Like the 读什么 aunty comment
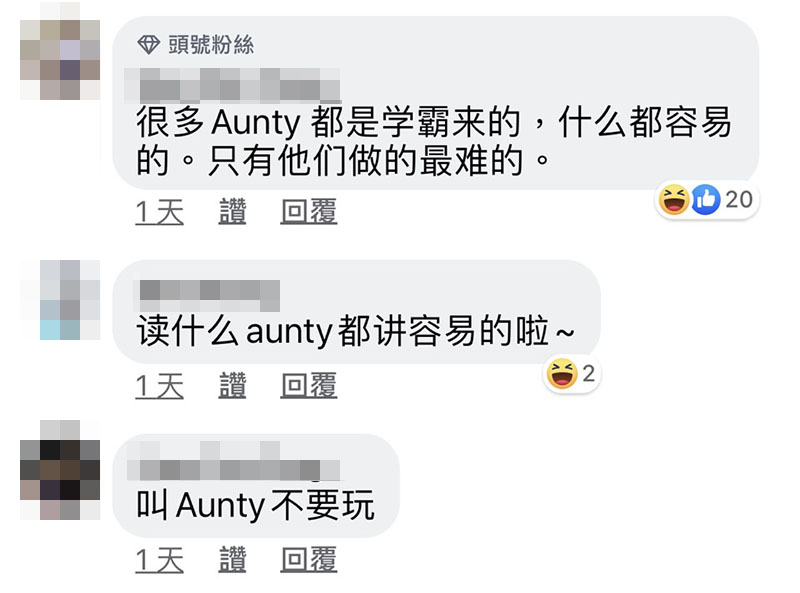 232,385
